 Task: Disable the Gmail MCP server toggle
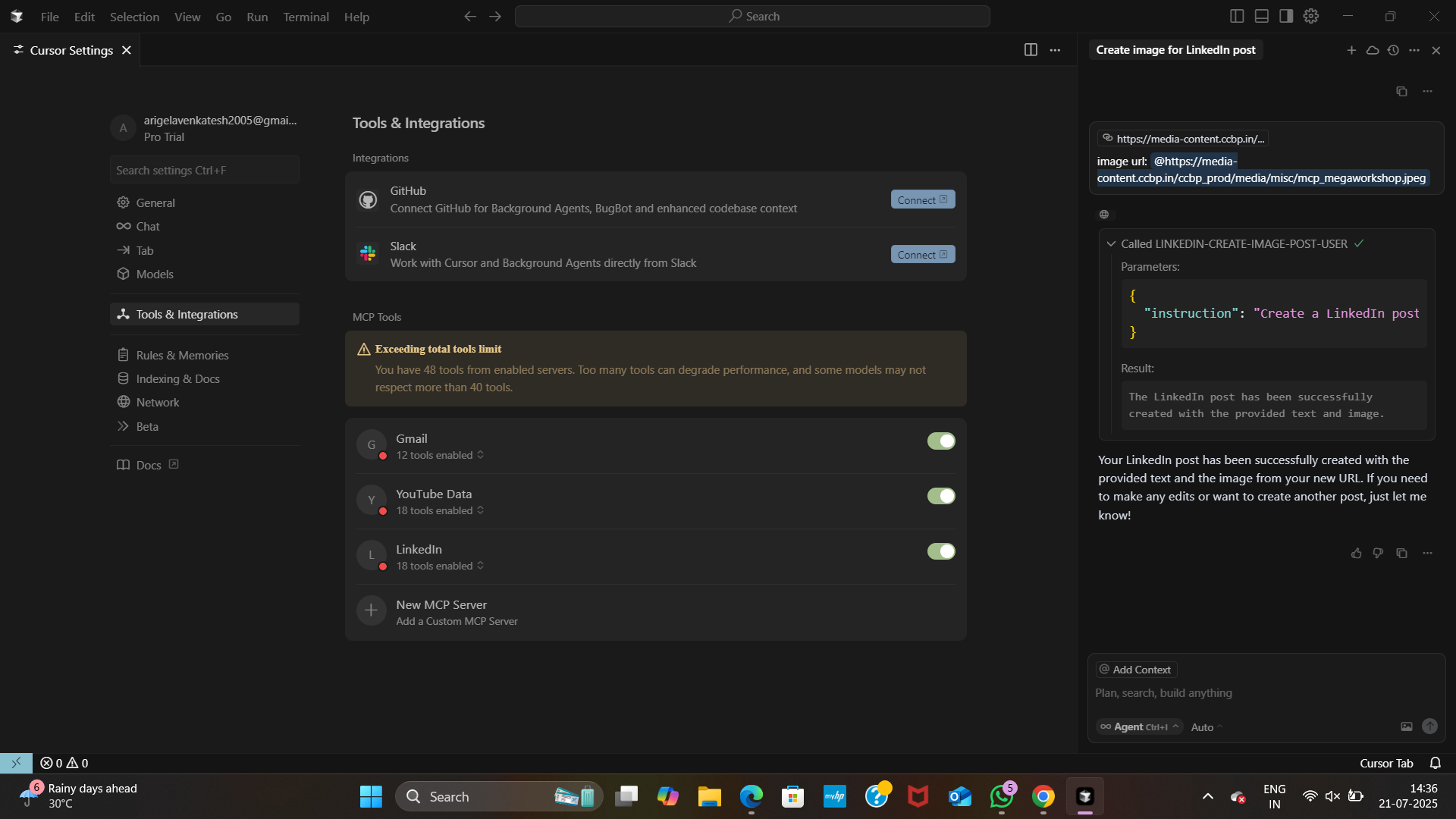[x=941, y=441]
